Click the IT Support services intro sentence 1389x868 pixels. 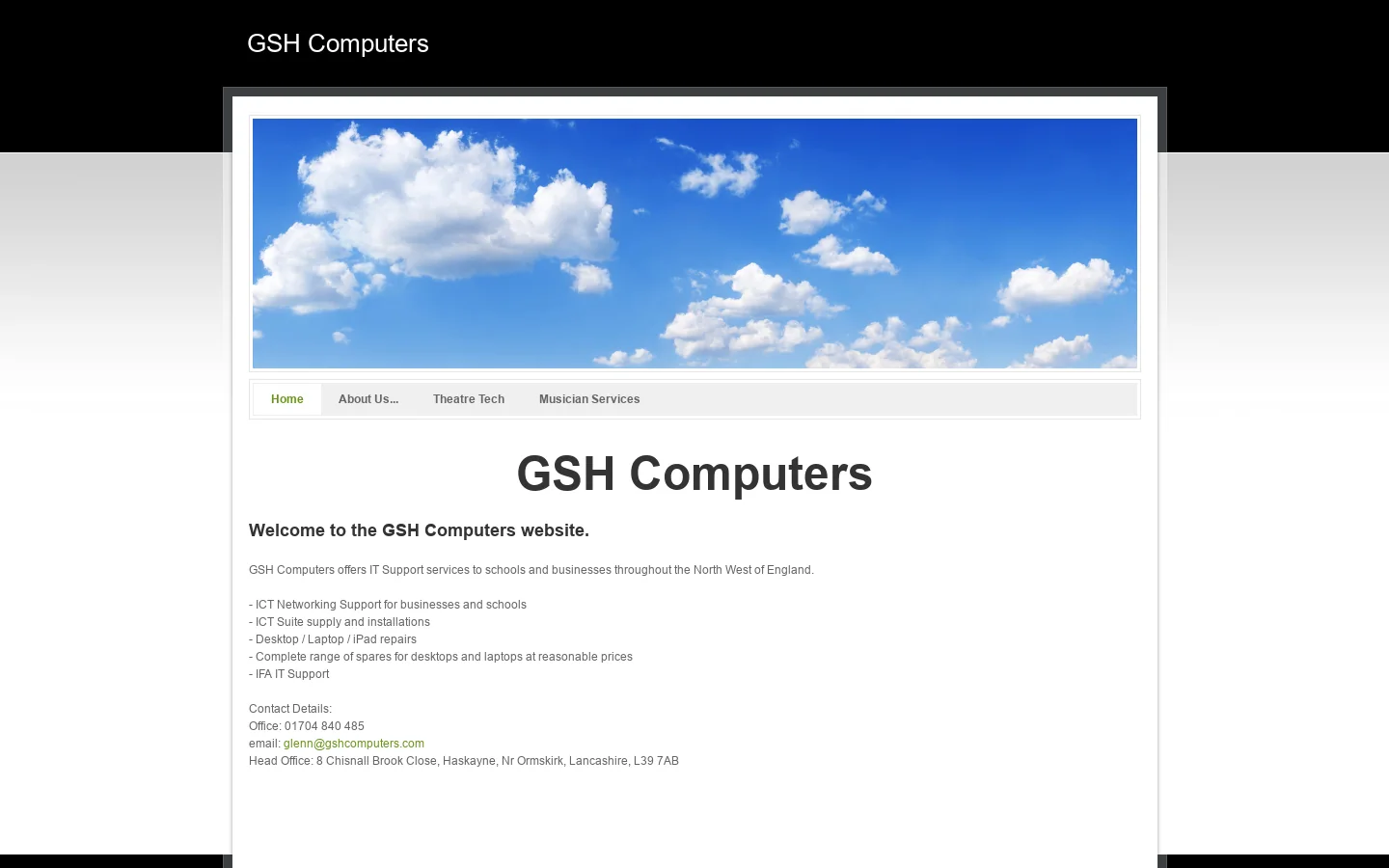click(x=531, y=570)
